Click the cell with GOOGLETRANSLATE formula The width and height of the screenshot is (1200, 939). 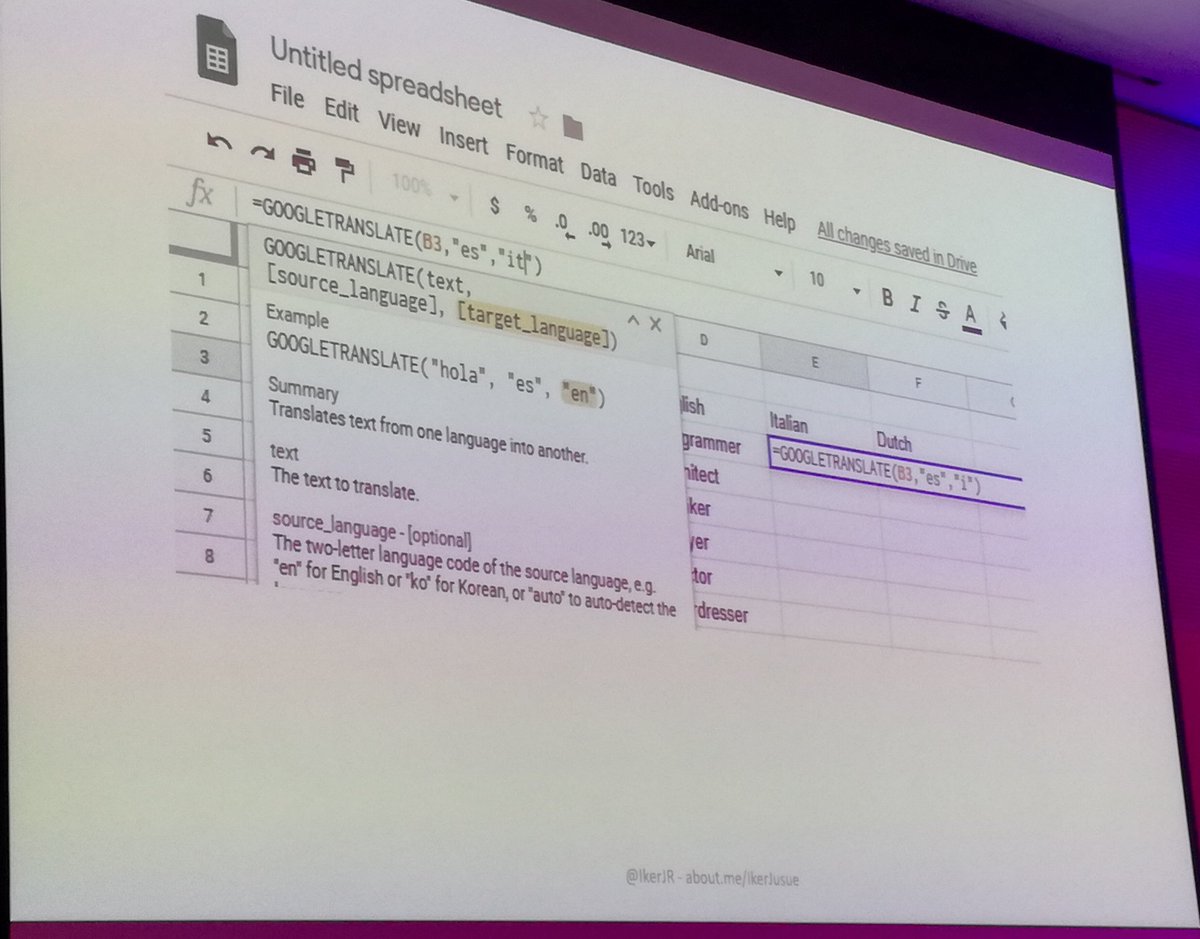tap(896, 471)
